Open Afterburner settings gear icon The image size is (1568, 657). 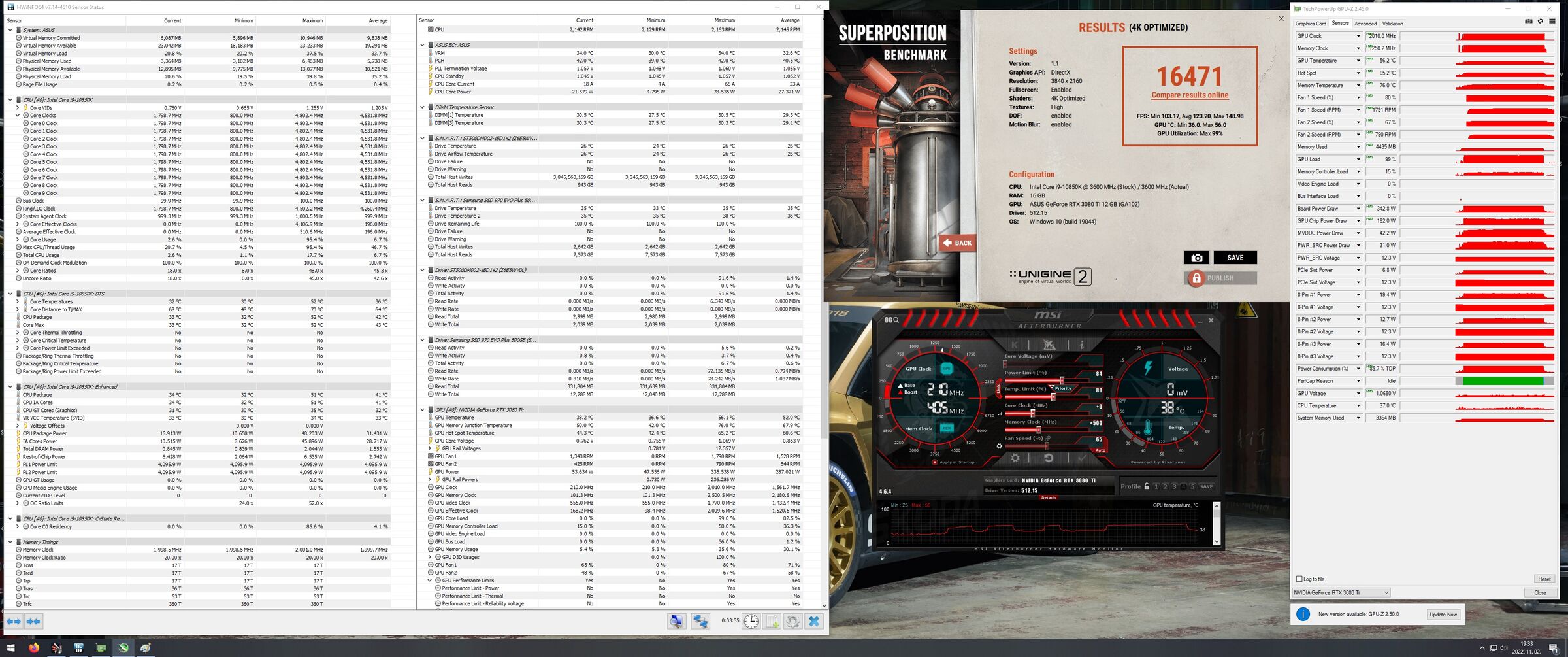[1015, 458]
